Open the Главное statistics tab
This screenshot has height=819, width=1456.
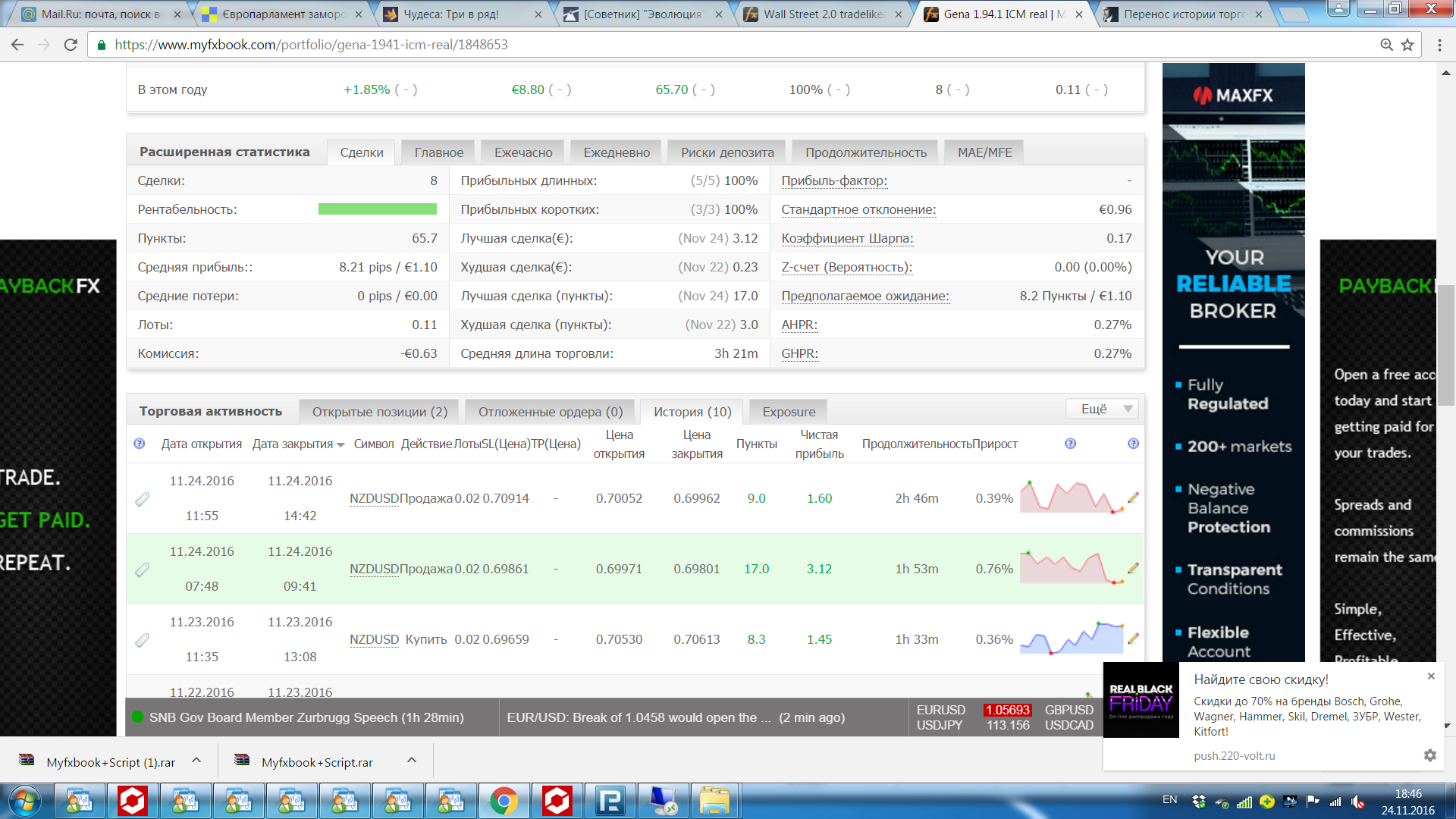[439, 152]
